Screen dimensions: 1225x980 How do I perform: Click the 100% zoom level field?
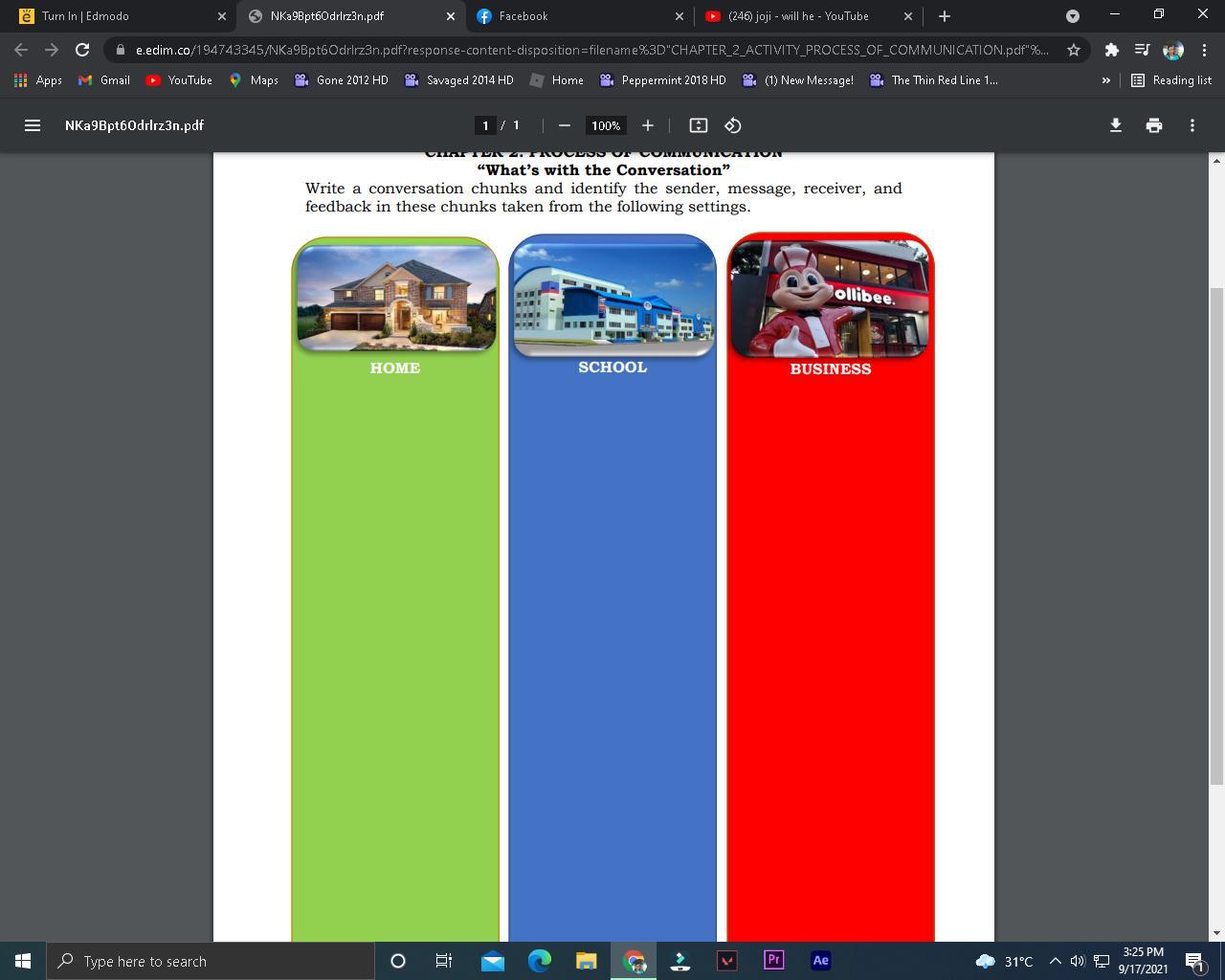606,125
